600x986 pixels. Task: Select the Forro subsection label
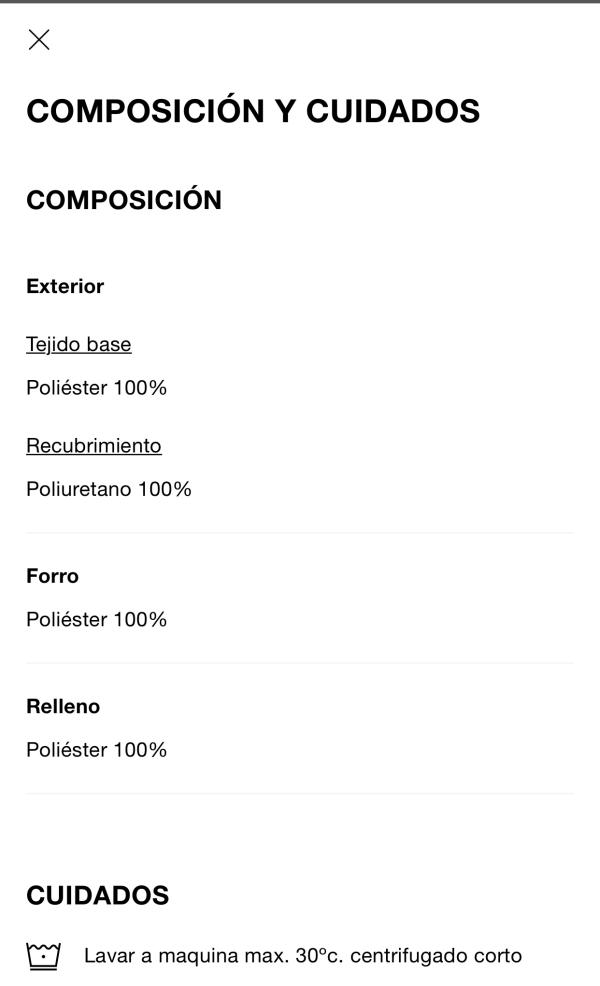click(x=52, y=576)
